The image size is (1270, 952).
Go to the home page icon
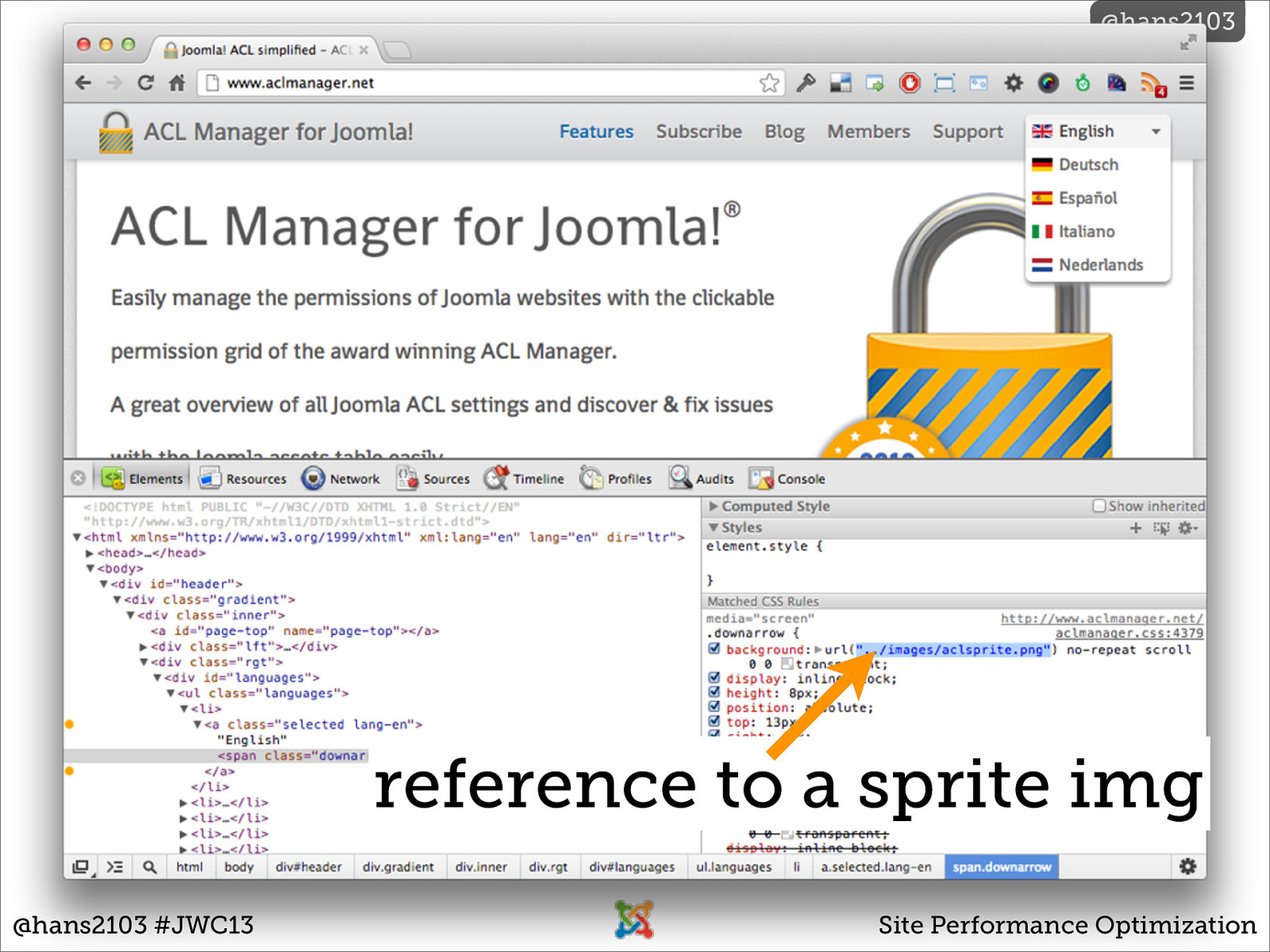[x=177, y=83]
